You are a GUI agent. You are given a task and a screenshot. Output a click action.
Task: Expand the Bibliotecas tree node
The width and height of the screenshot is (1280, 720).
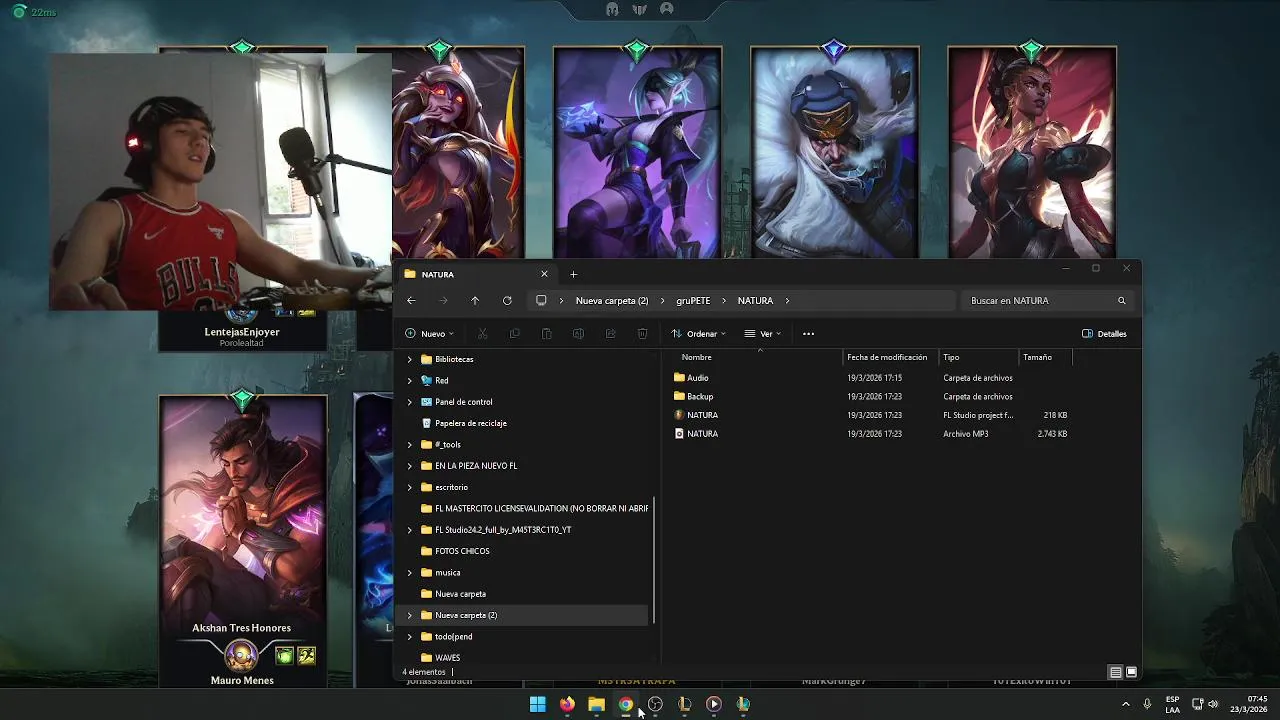pyautogui.click(x=409, y=359)
